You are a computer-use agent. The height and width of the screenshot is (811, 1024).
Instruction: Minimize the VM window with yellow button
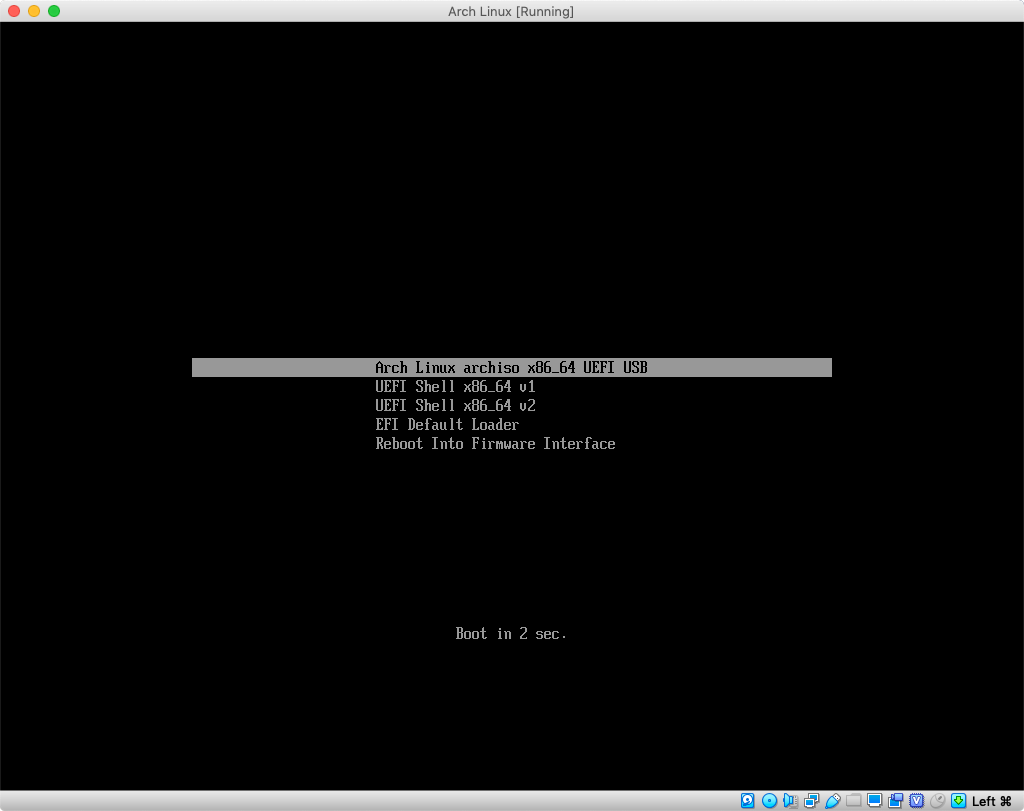[x=34, y=11]
